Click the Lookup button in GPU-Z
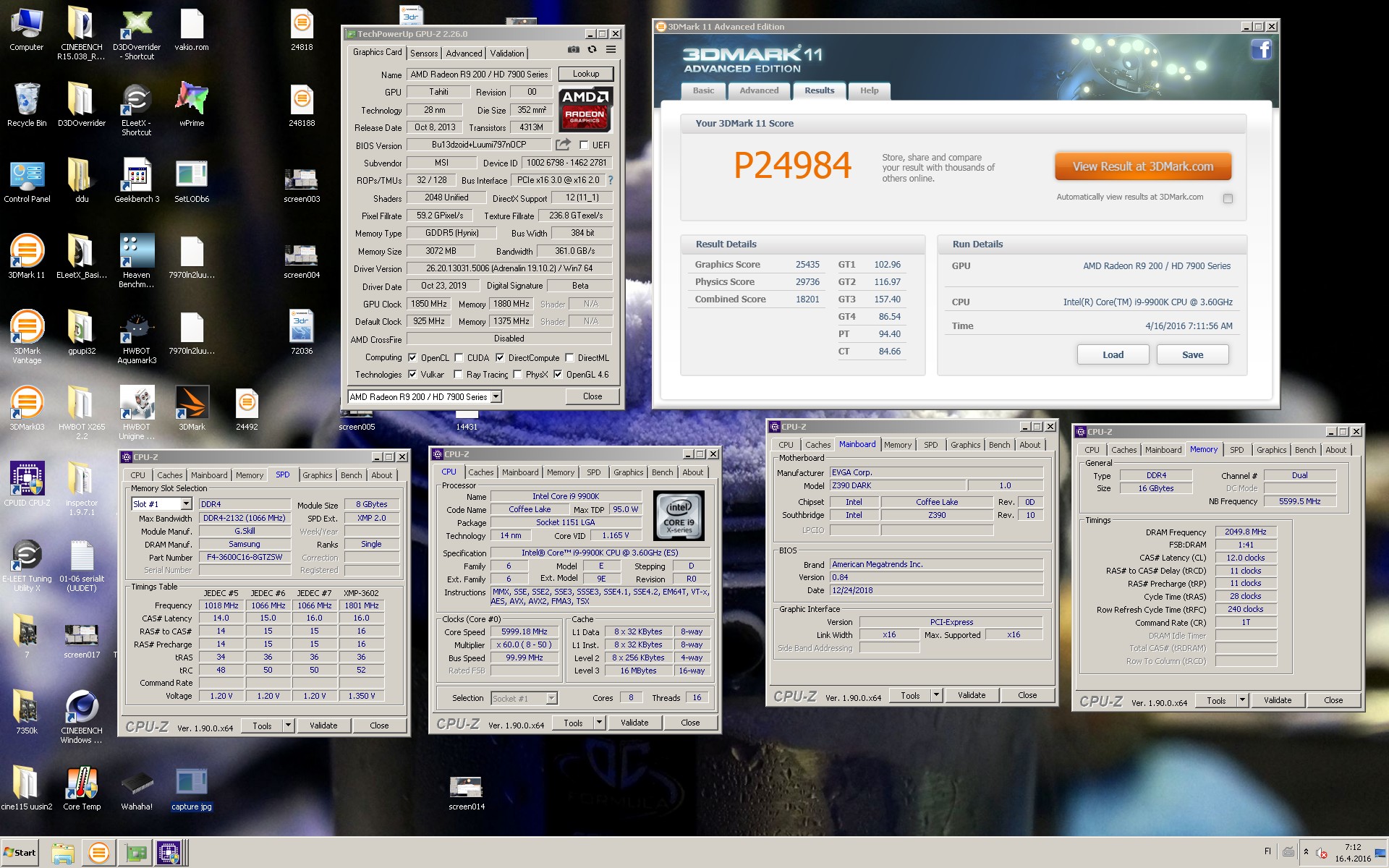Image resolution: width=1389 pixels, height=868 pixels. (586, 74)
